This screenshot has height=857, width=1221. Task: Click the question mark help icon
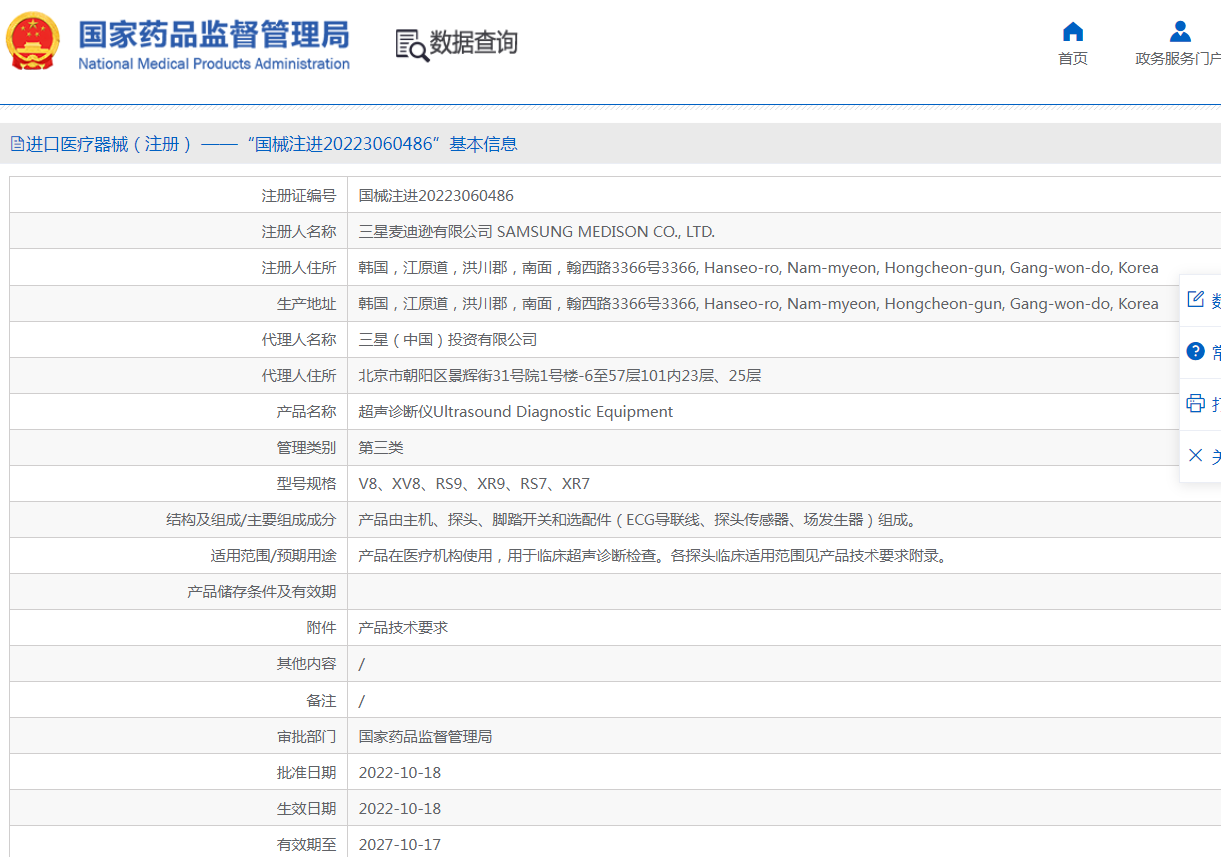click(x=1195, y=351)
